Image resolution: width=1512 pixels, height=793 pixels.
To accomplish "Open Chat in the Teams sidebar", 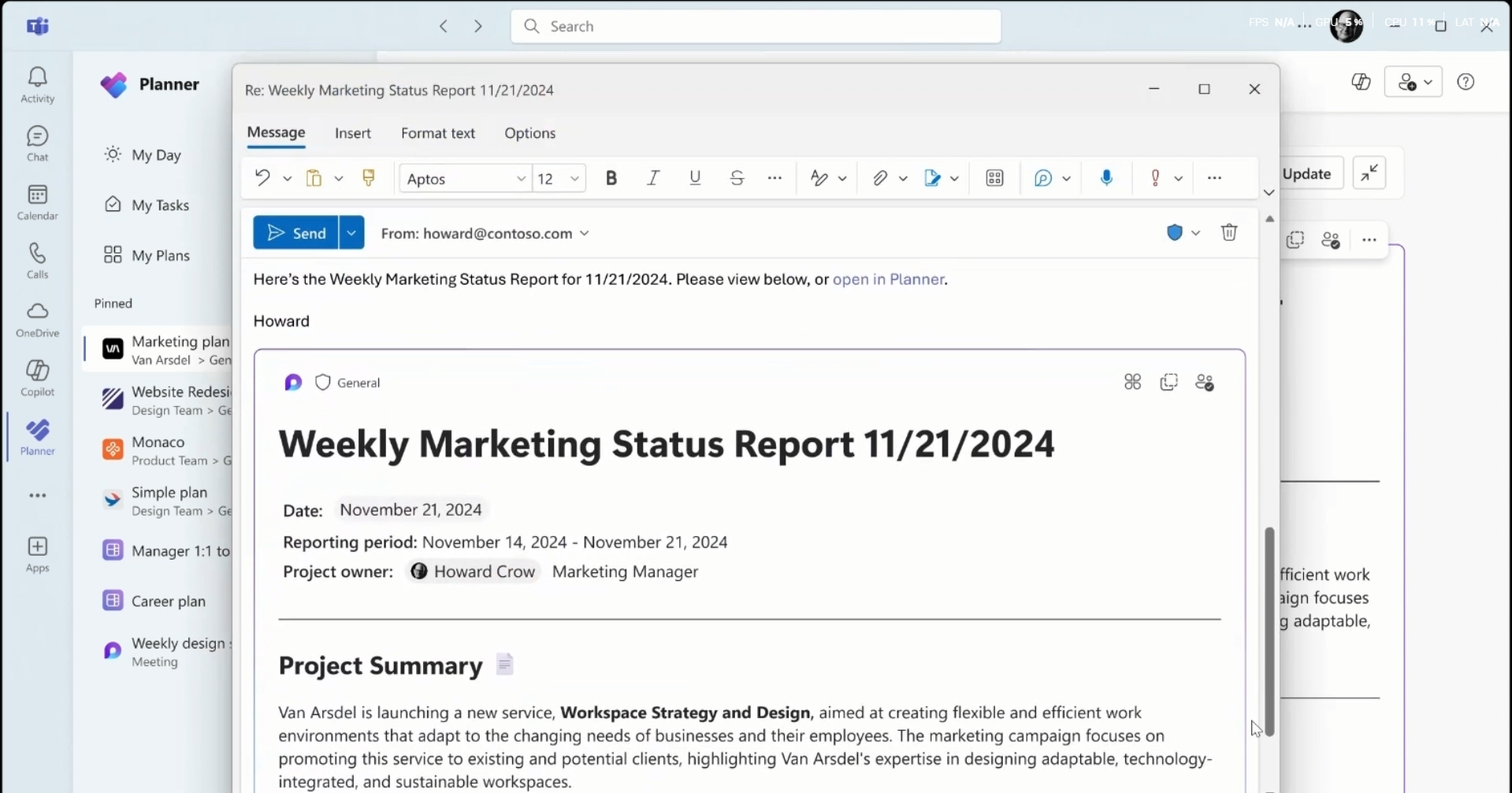I will (x=37, y=143).
